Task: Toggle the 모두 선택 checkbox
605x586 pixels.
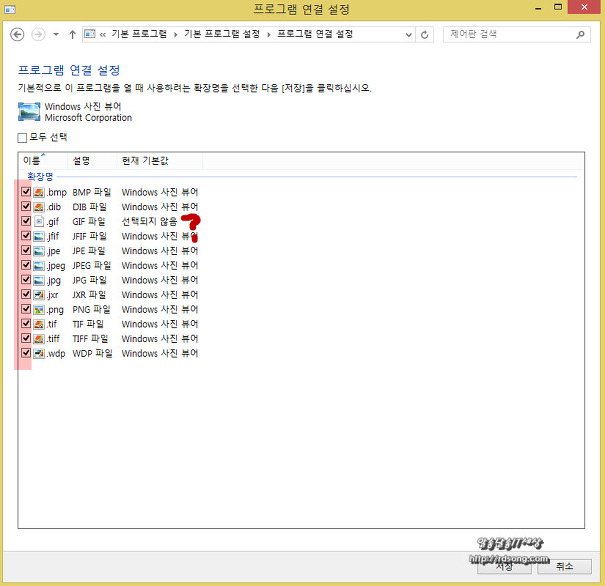Action: coord(23,137)
